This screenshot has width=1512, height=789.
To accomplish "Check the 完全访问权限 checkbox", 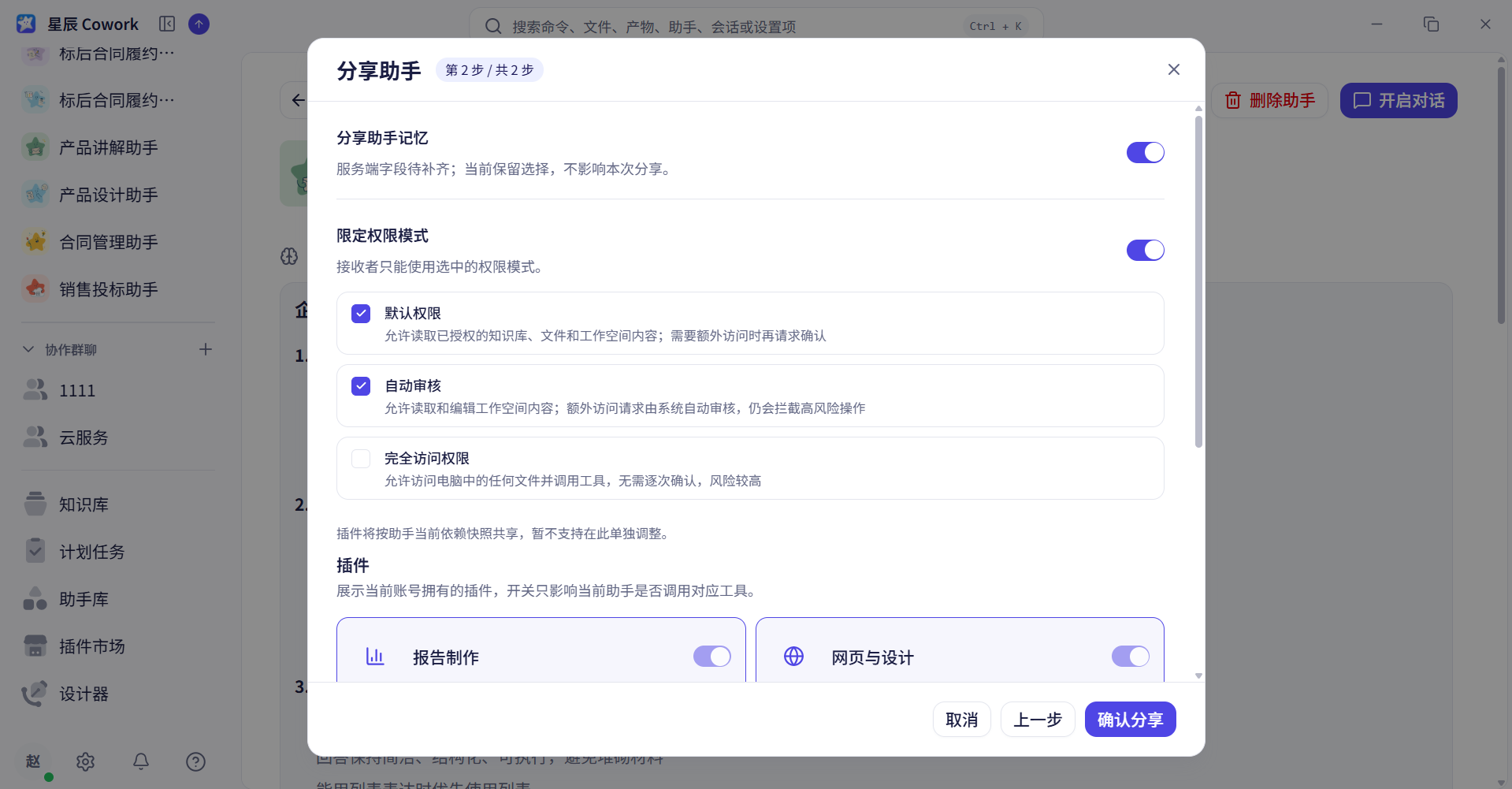I will [361, 459].
